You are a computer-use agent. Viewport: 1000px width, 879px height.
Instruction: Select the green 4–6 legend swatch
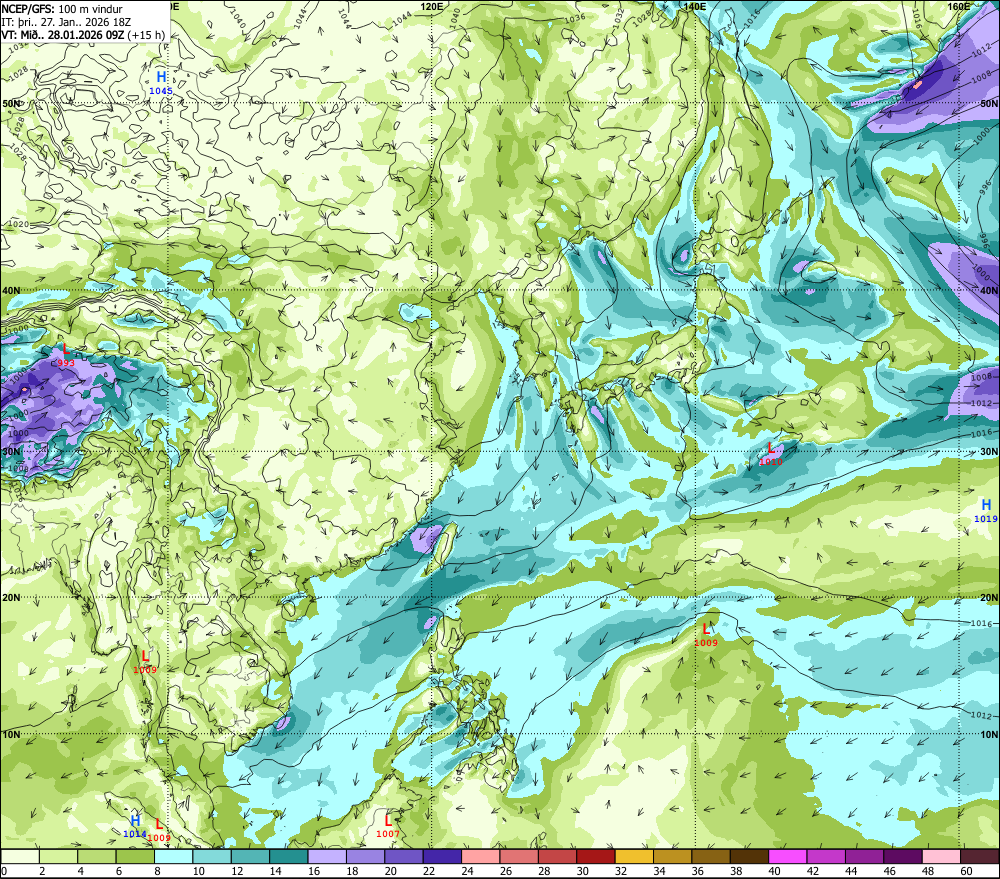97,856
